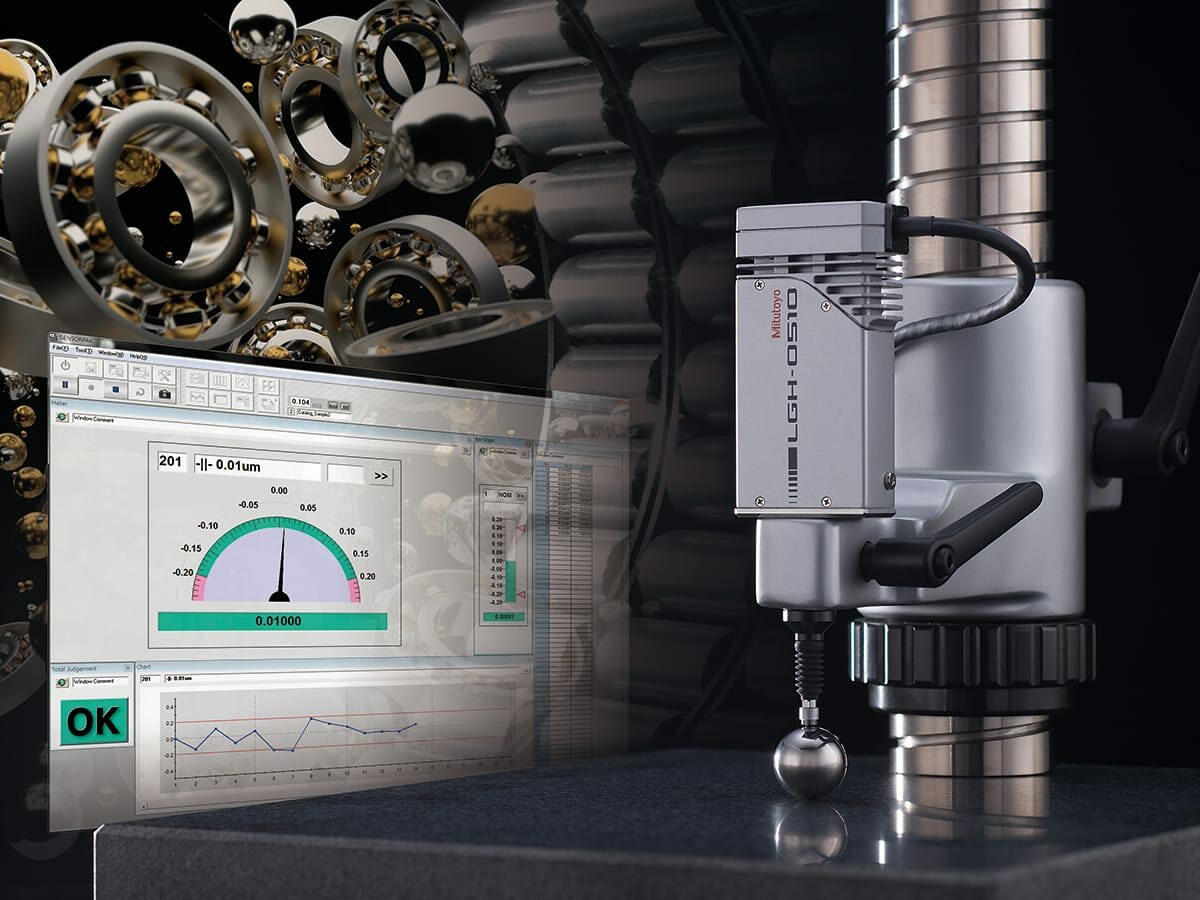
Task: Expand the channel options with the >> button
Action: click(x=381, y=474)
